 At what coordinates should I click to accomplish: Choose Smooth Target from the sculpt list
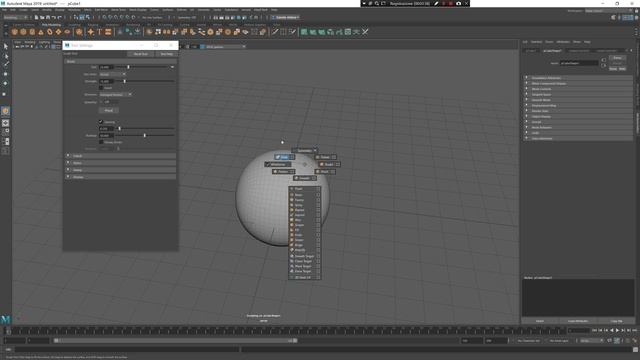click(304, 256)
